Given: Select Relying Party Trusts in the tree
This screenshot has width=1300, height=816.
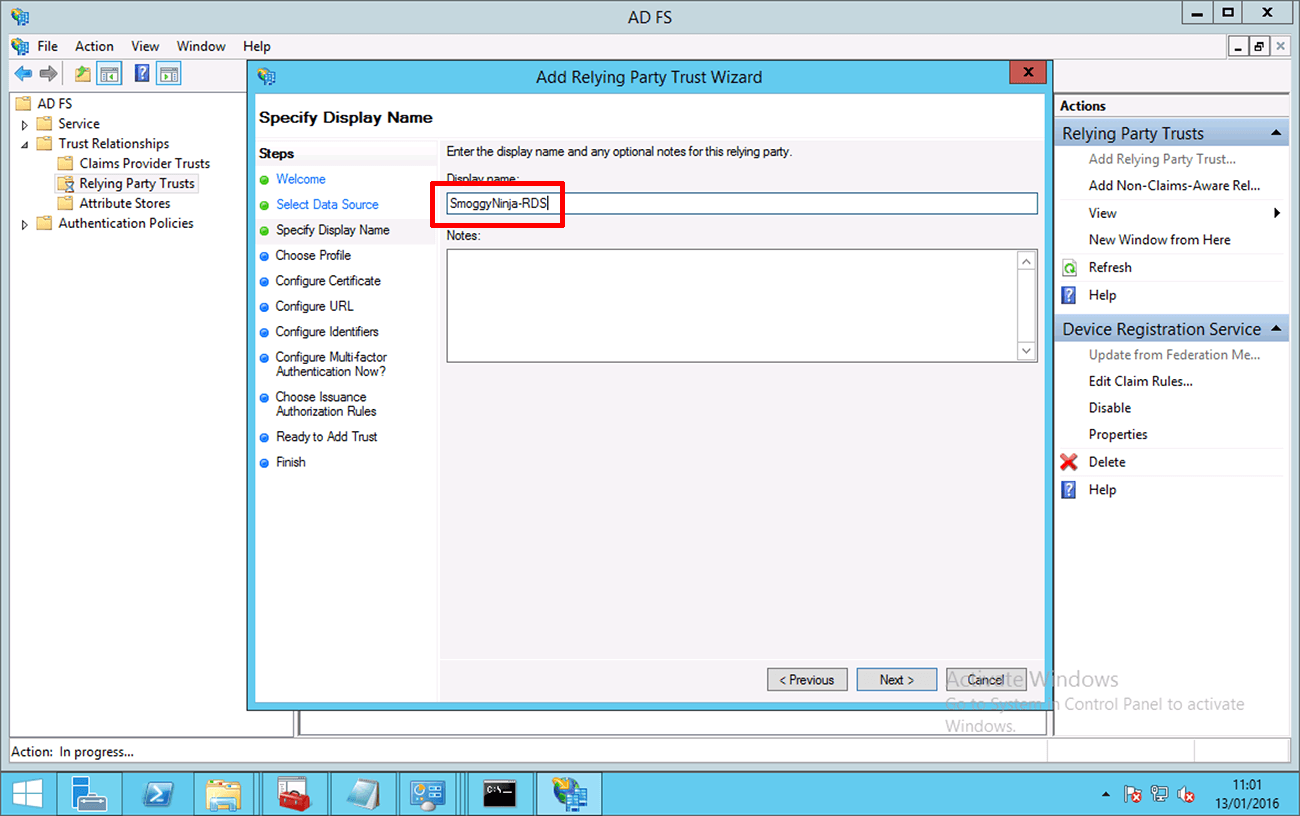Looking at the screenshot, I should tap(137, 184).
